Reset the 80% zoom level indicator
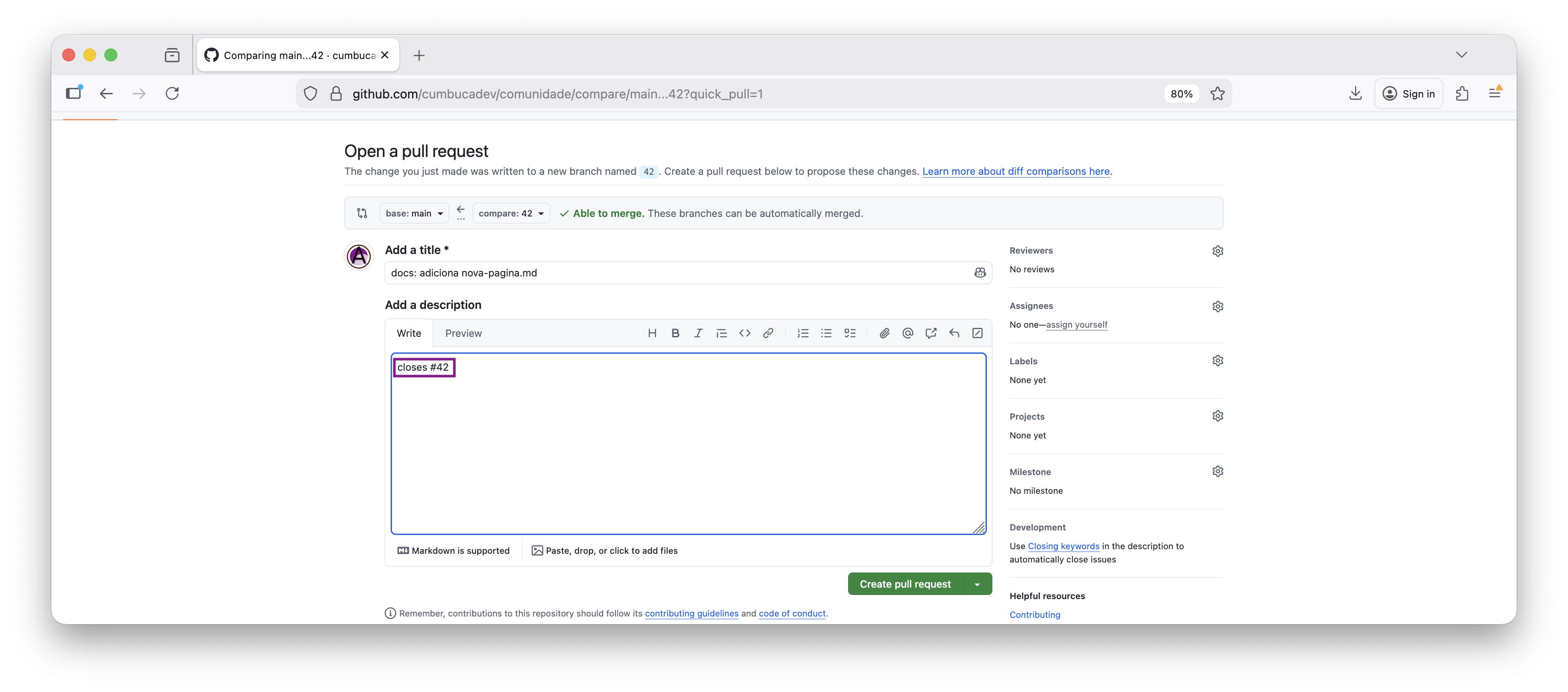This screenshot has height=692, width=1568. [x=1181, y=94]
